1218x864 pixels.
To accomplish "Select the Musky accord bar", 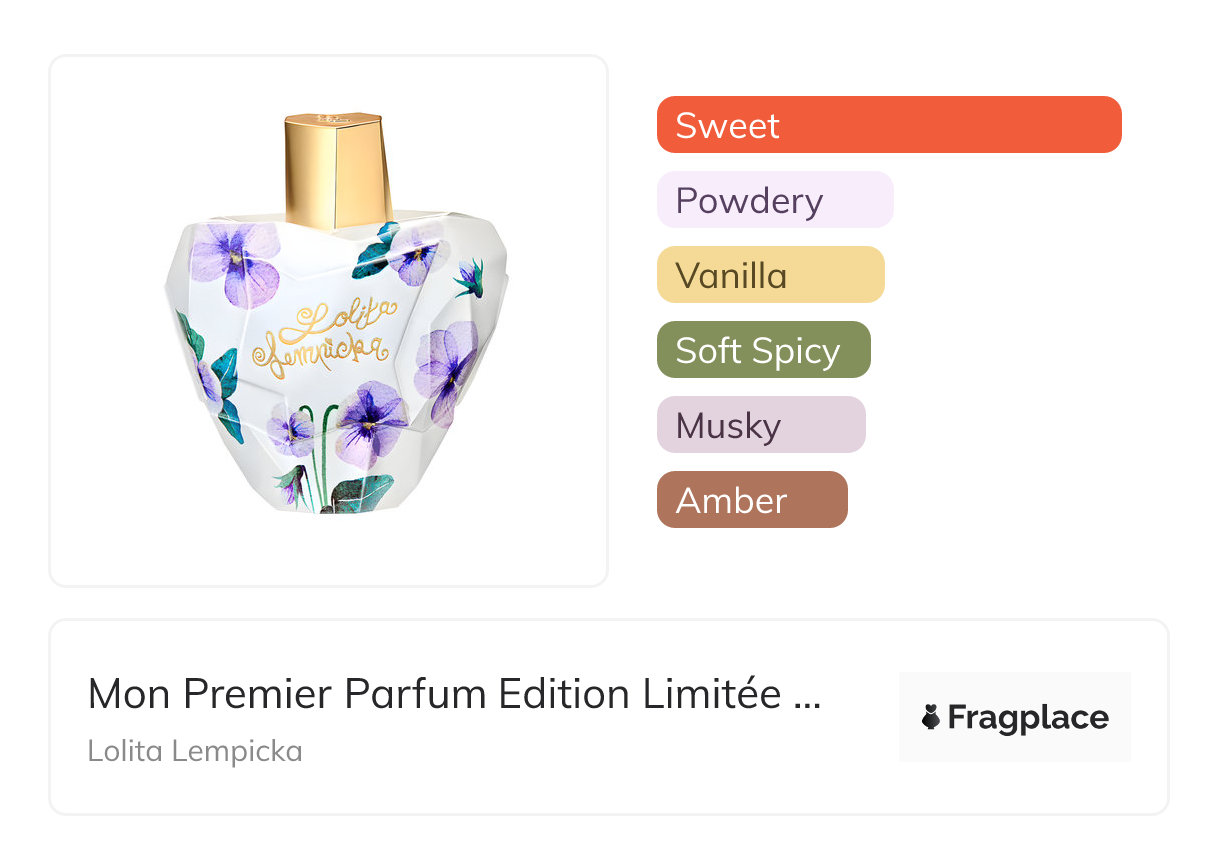I will 760,425.
